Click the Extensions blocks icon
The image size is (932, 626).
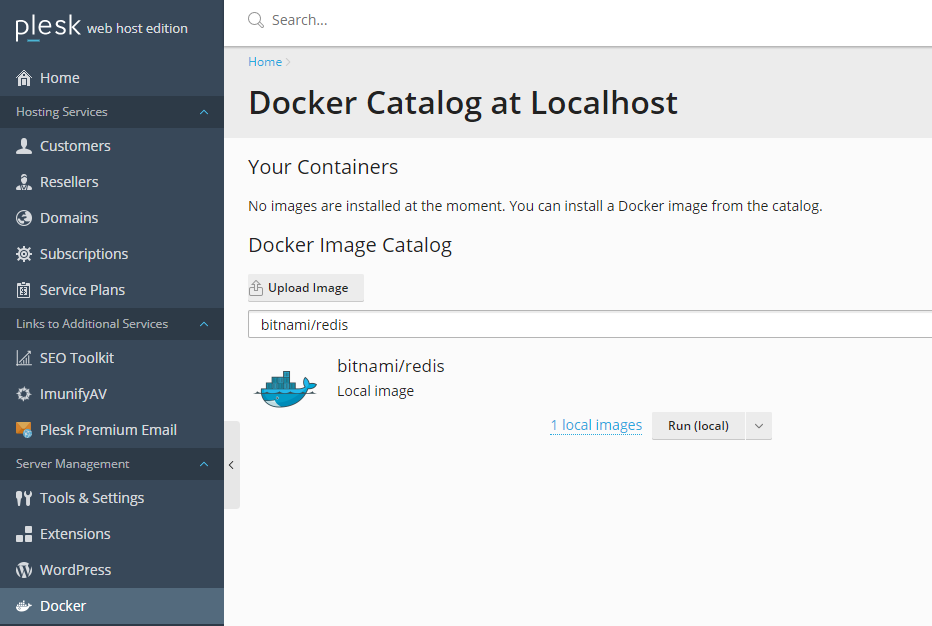(24, 534)
